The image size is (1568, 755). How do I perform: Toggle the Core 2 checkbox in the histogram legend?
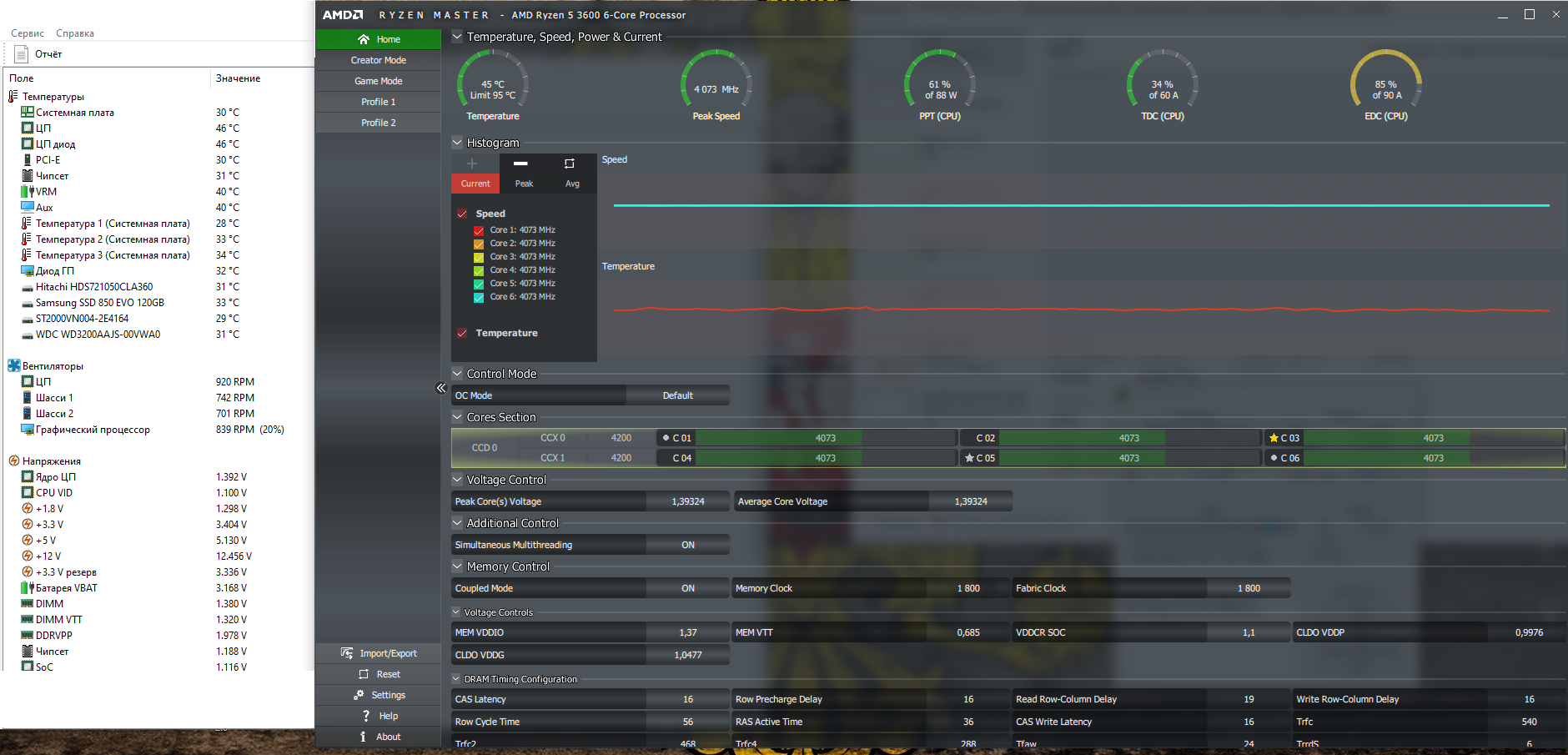[x=479, y=244]
